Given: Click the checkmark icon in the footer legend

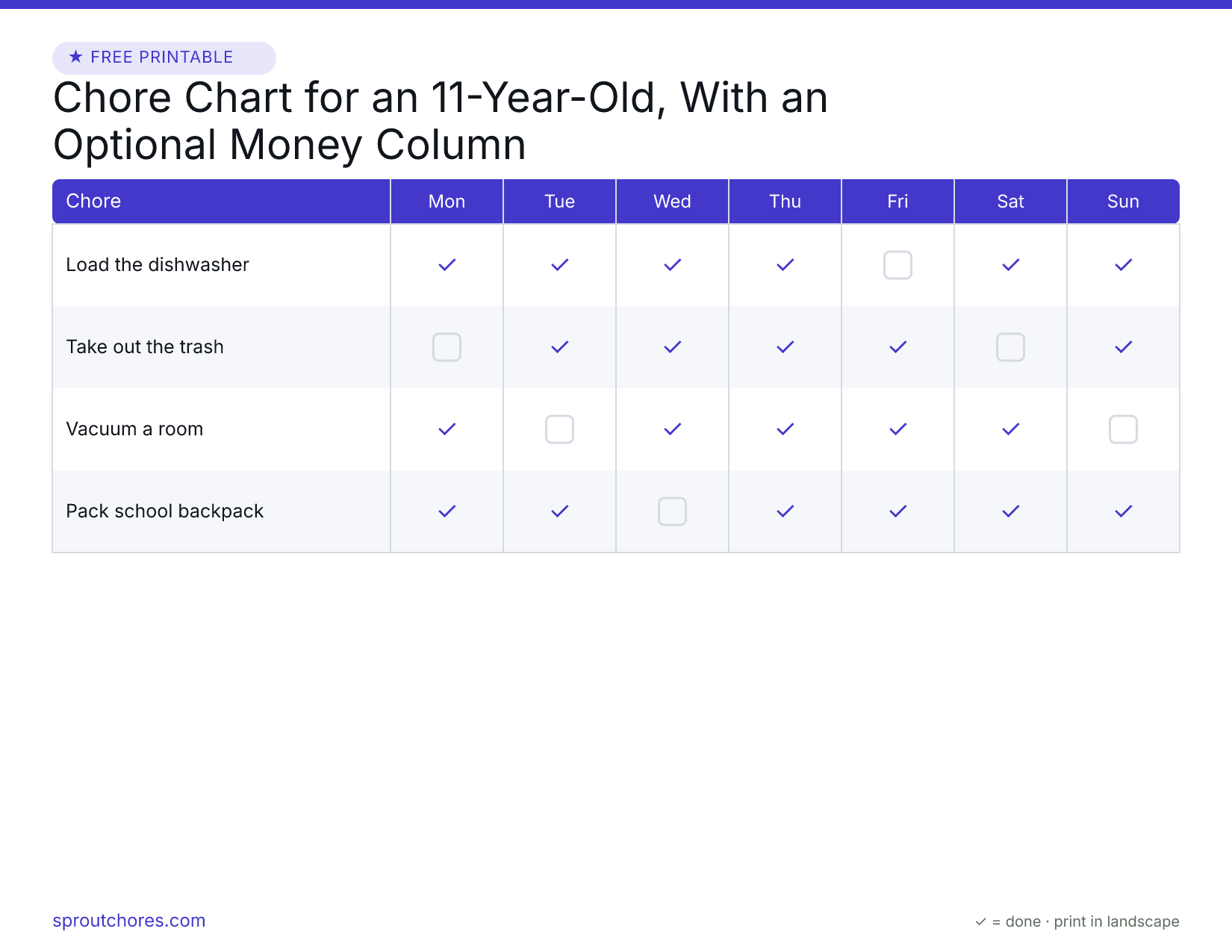Looking at the screenshot, I should pyautogui.click(x=980, y=922).
